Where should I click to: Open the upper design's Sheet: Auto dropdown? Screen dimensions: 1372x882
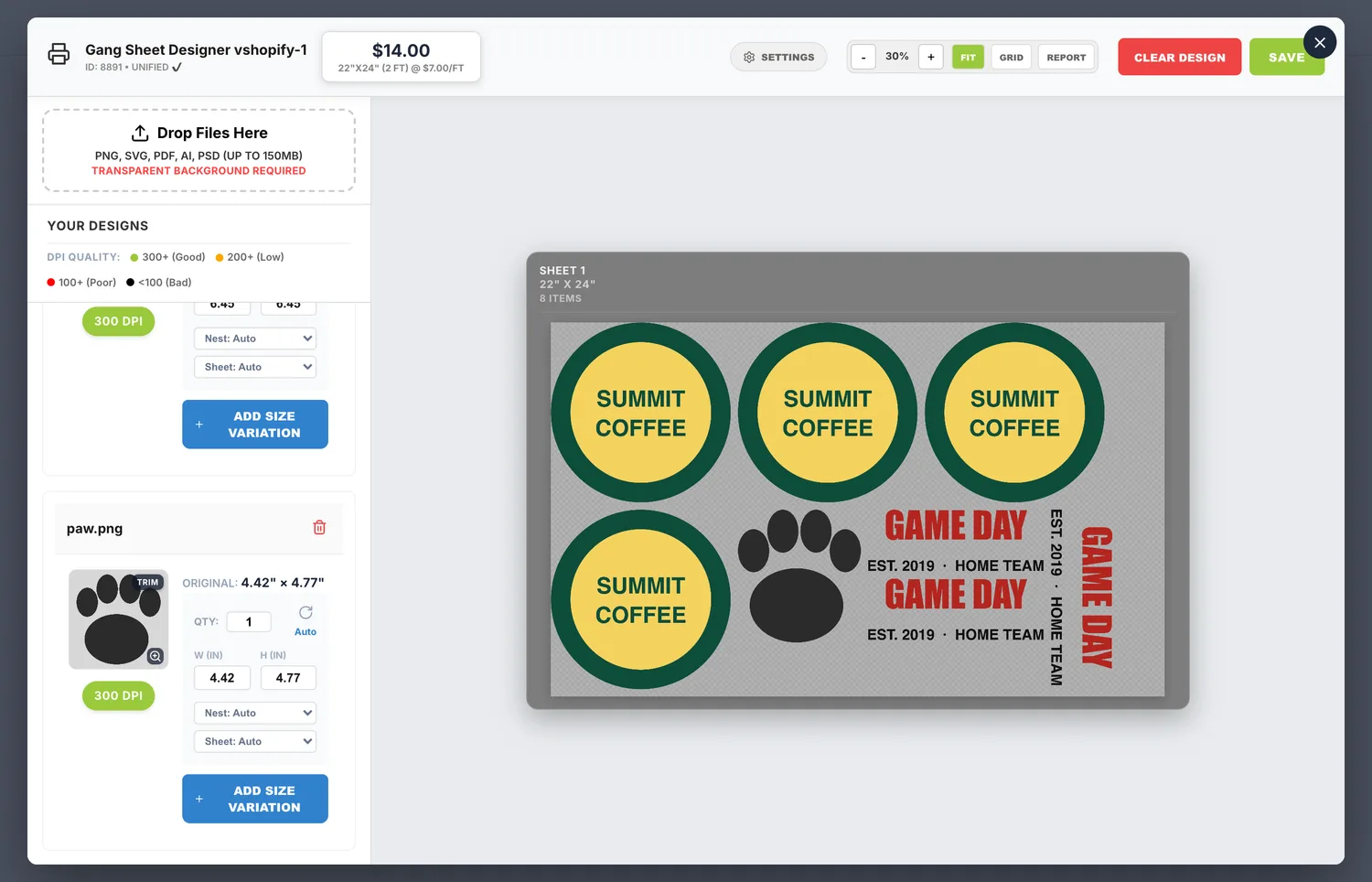[255, 367]
